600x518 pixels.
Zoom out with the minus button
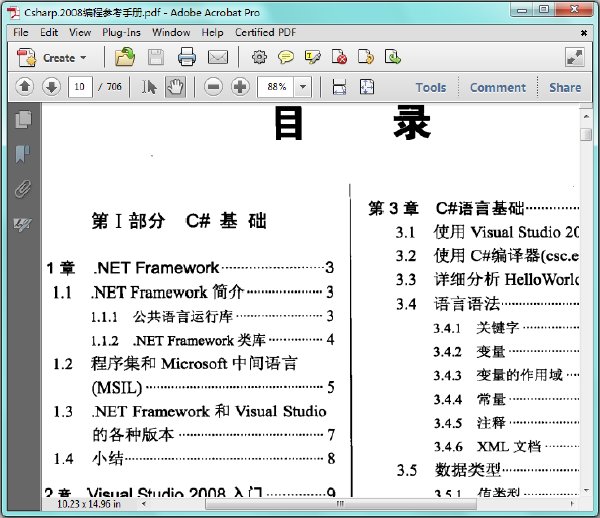coord(213,87)
